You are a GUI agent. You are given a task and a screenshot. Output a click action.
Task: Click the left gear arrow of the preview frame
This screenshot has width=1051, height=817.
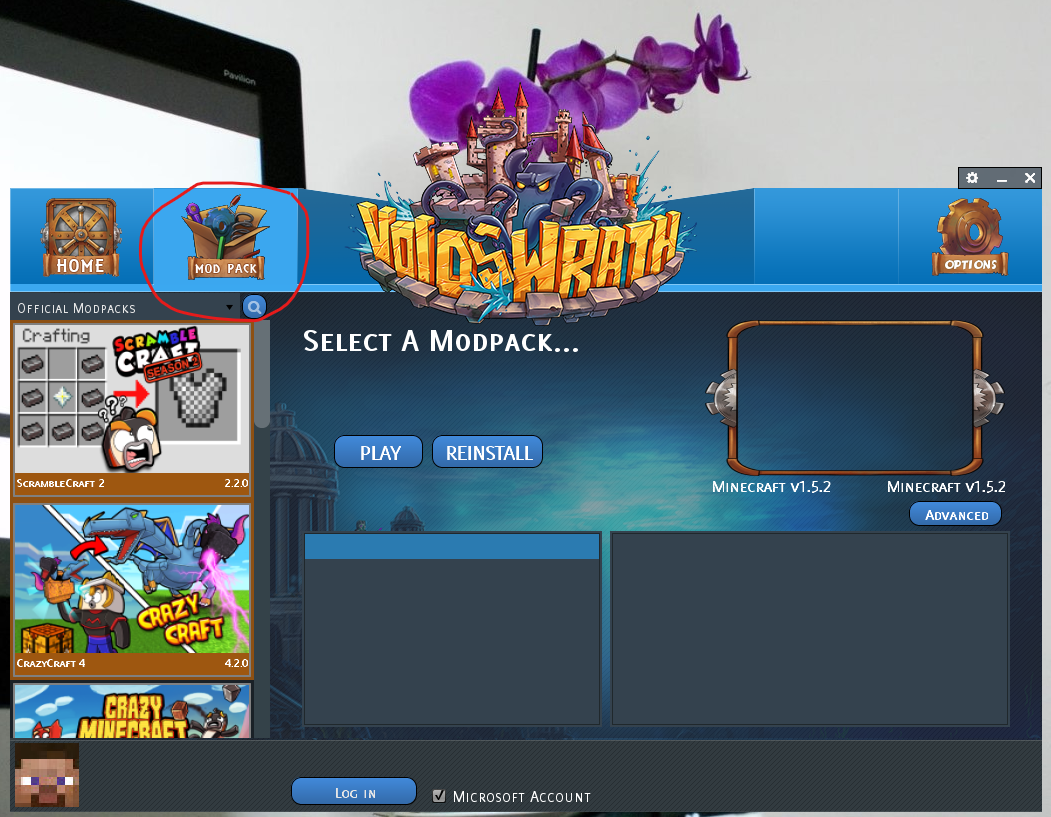coord(721,398)
